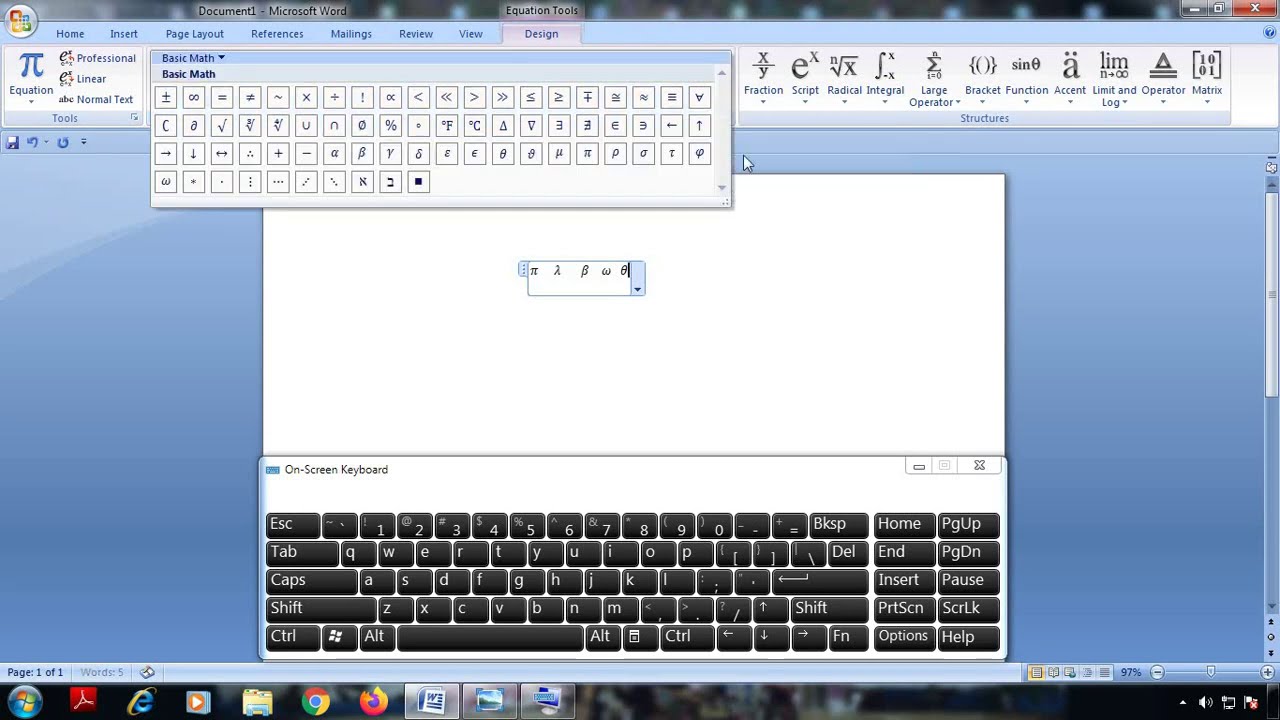Image resolution: width=1280 pixels, height=720 pixels.
Task: Insert the sigma symbol
Action: tap(643, 153)
